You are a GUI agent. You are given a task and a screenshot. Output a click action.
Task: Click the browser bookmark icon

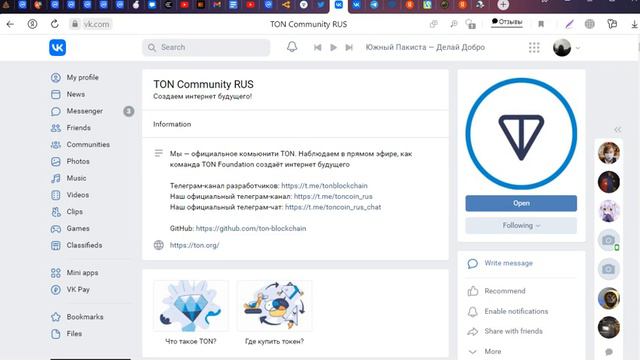[x=541, y=24]
